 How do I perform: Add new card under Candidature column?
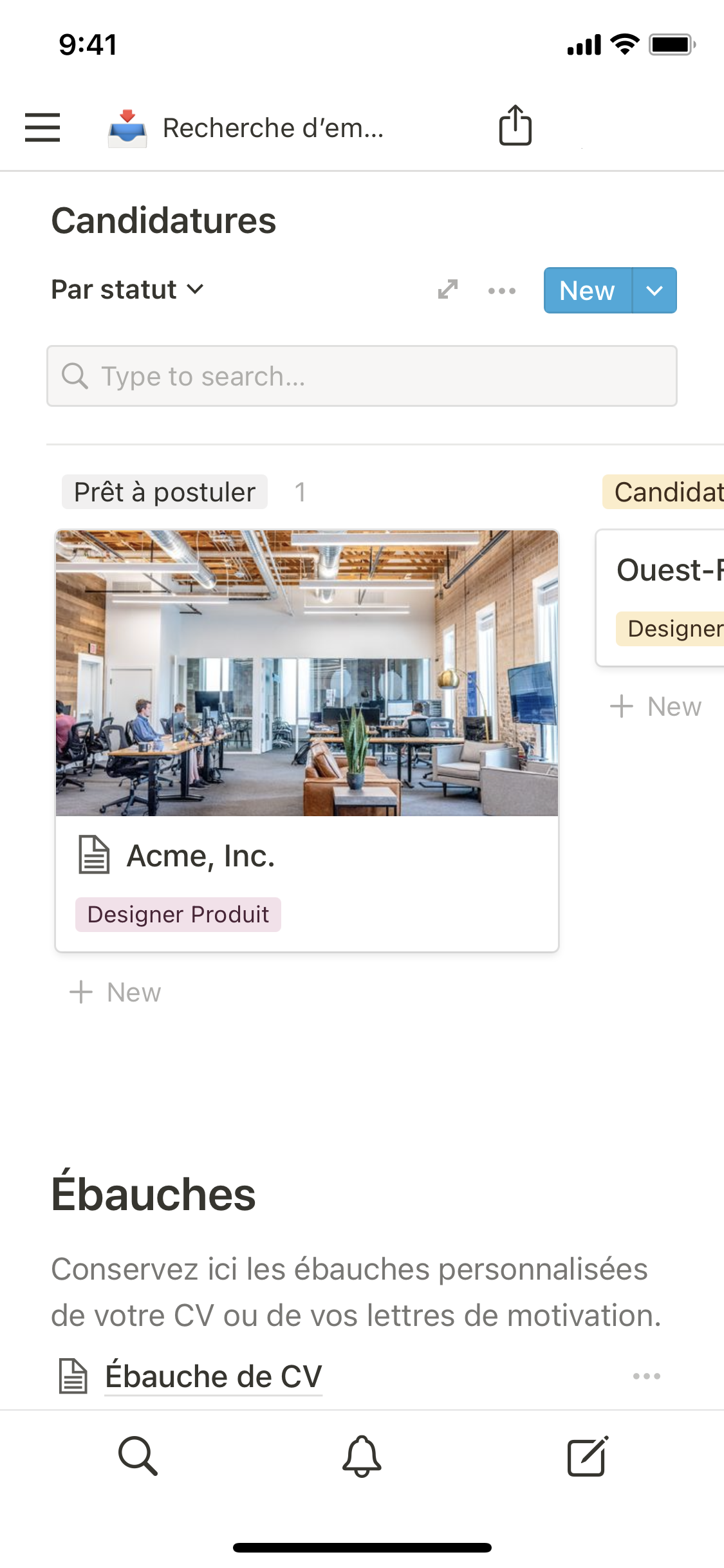(x=656, y=707)
